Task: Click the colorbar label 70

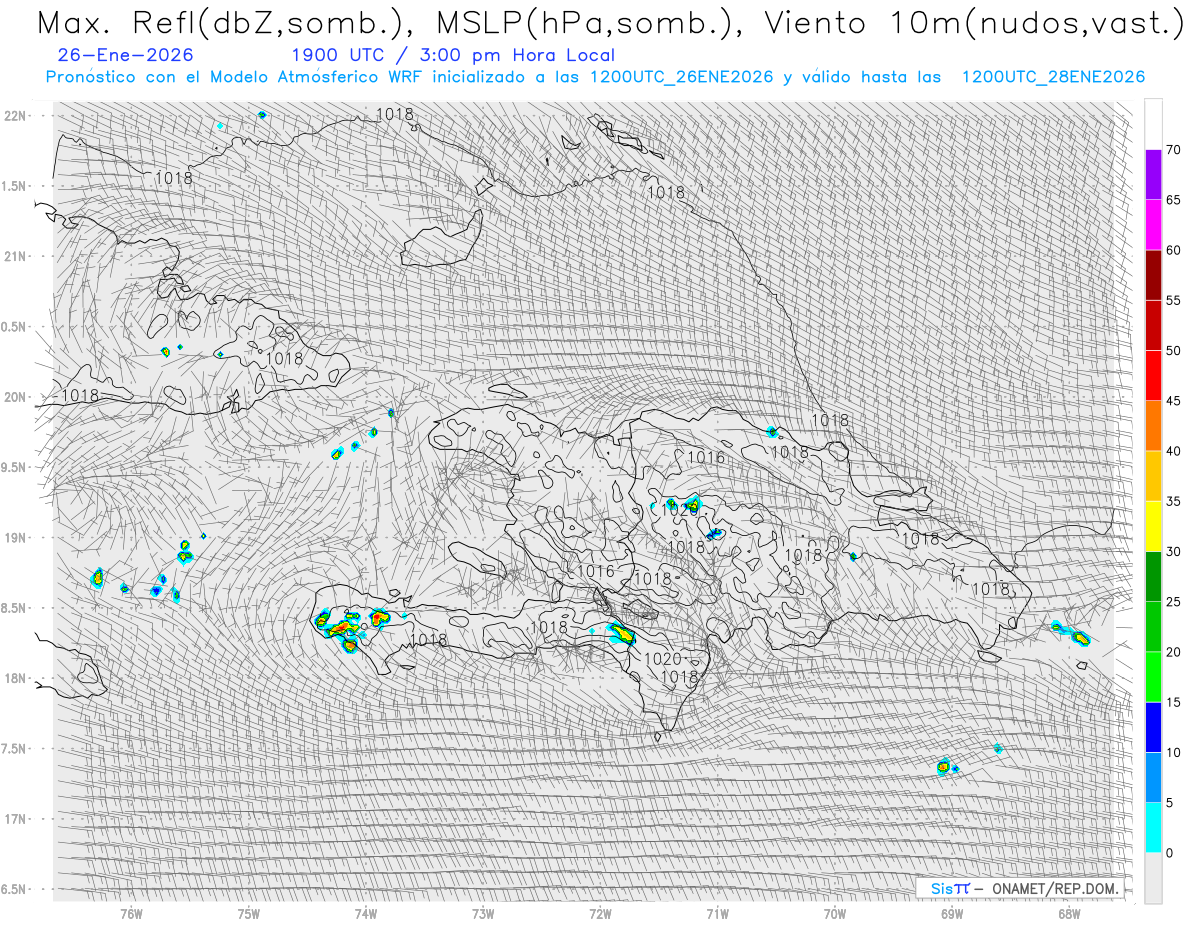Action: [1173, 150]
